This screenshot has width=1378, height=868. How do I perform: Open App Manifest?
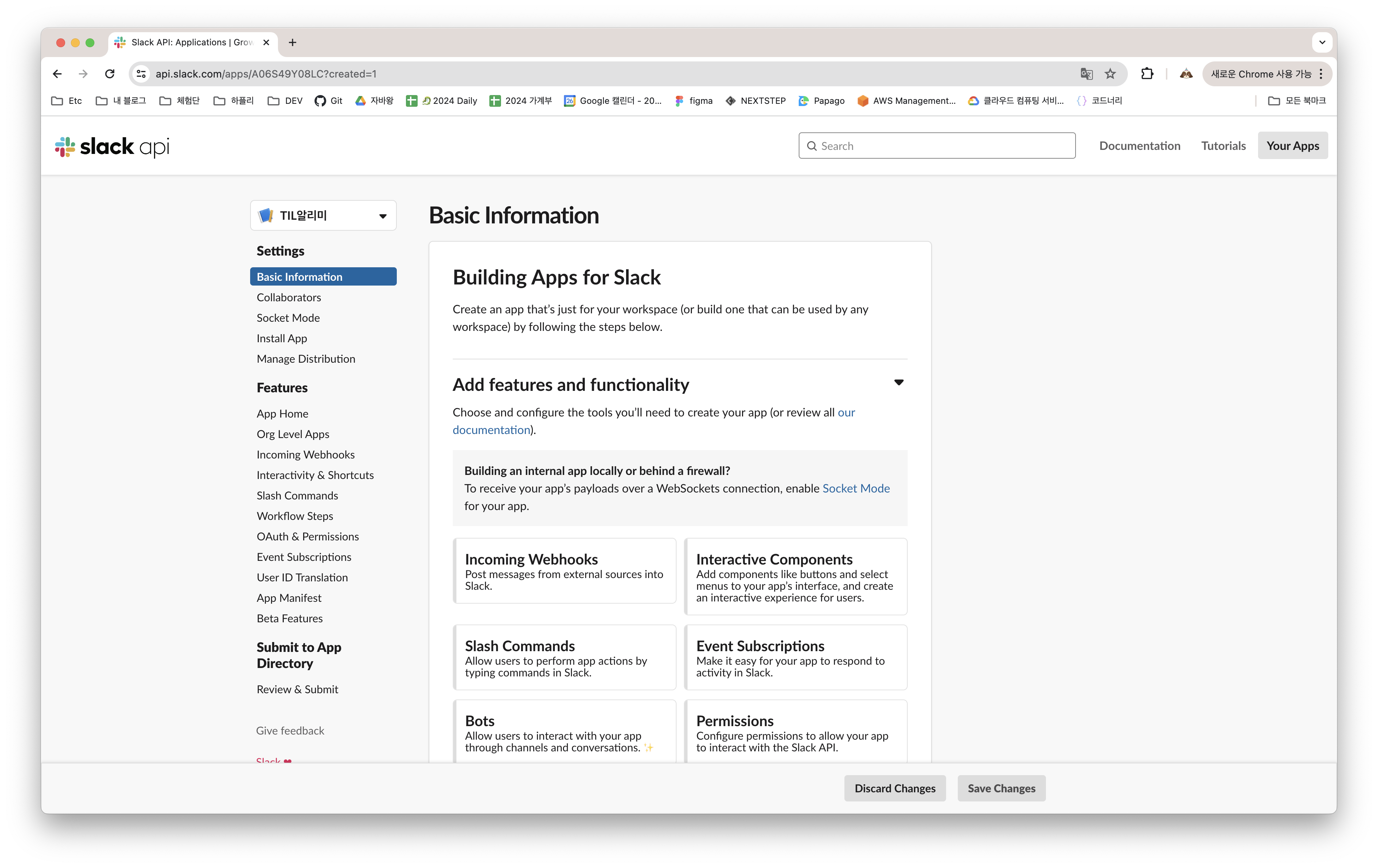tap(289, 599)
